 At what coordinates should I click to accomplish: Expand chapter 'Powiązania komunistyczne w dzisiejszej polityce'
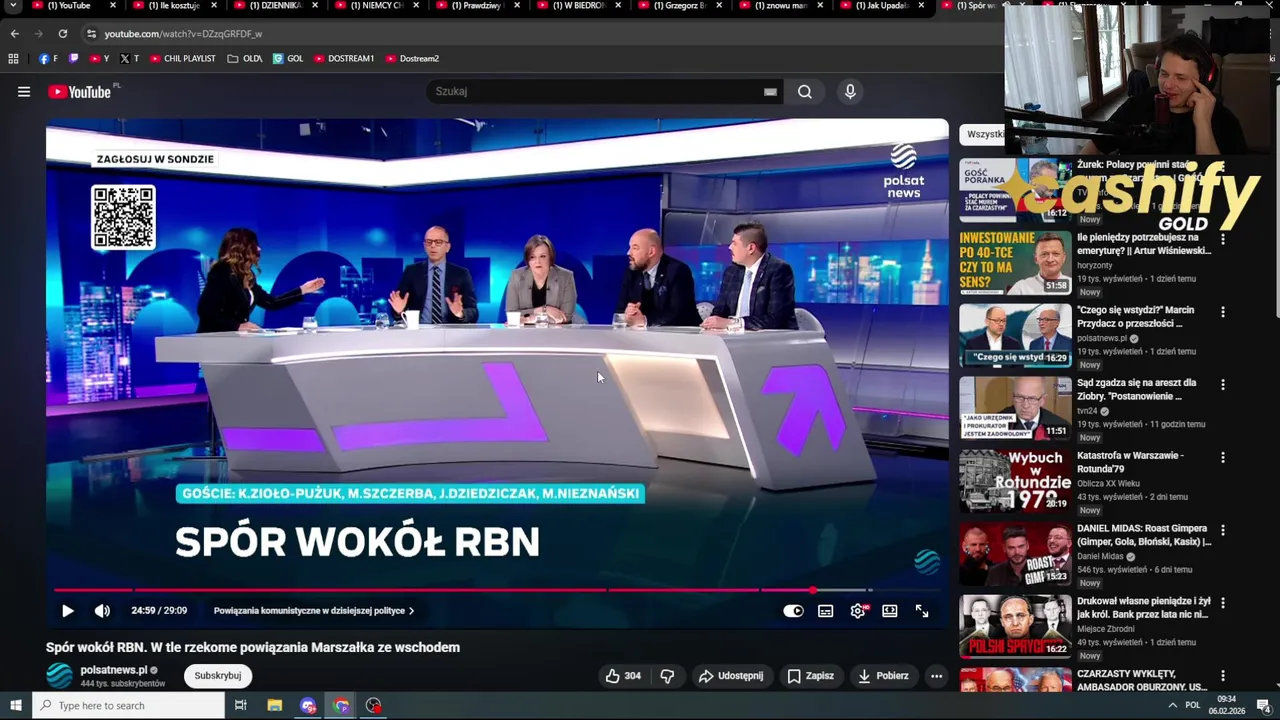314,611
